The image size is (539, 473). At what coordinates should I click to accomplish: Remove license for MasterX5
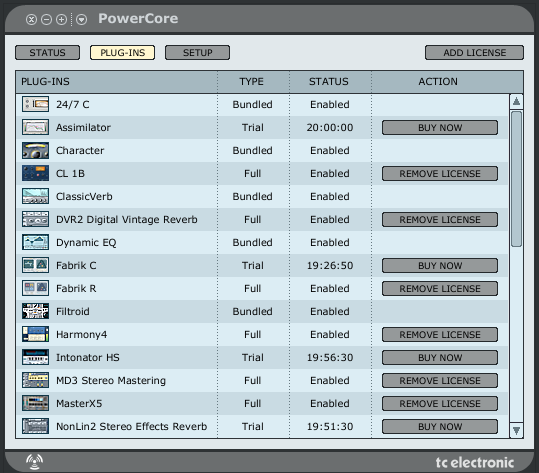(x=440, y=404)
